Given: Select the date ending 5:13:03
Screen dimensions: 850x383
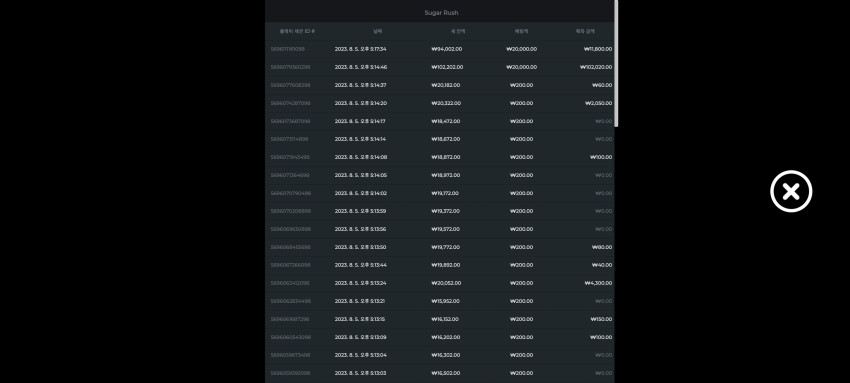Looking at the screenshot, I should 360,373.
